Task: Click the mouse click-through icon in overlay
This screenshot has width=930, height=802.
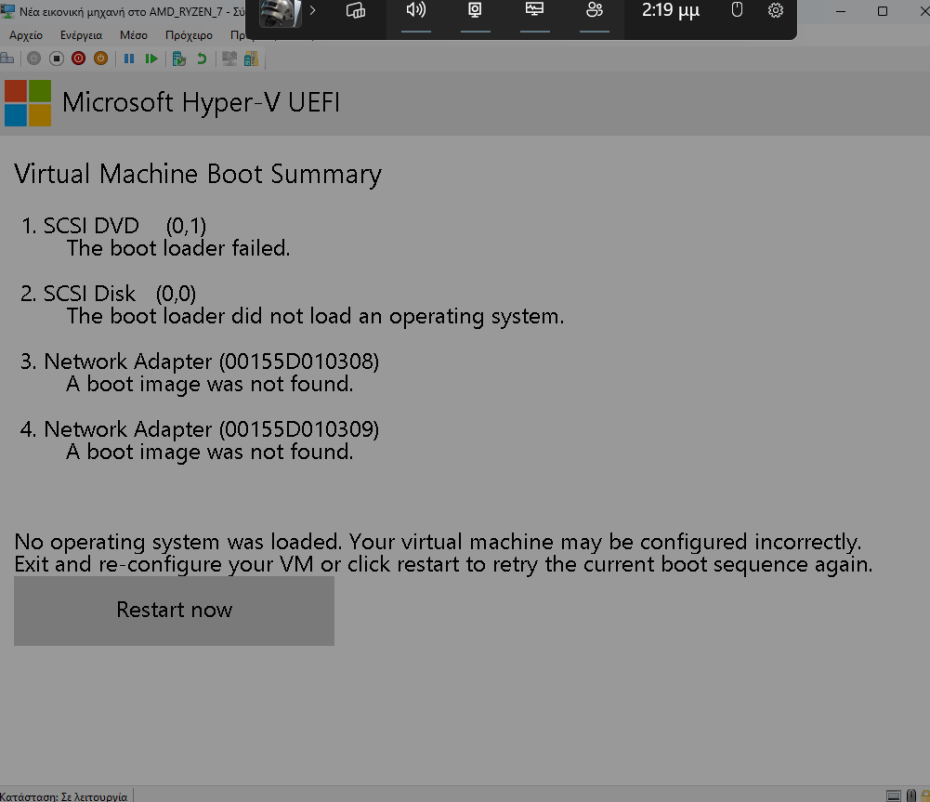Action: click(x=737, y=10)
